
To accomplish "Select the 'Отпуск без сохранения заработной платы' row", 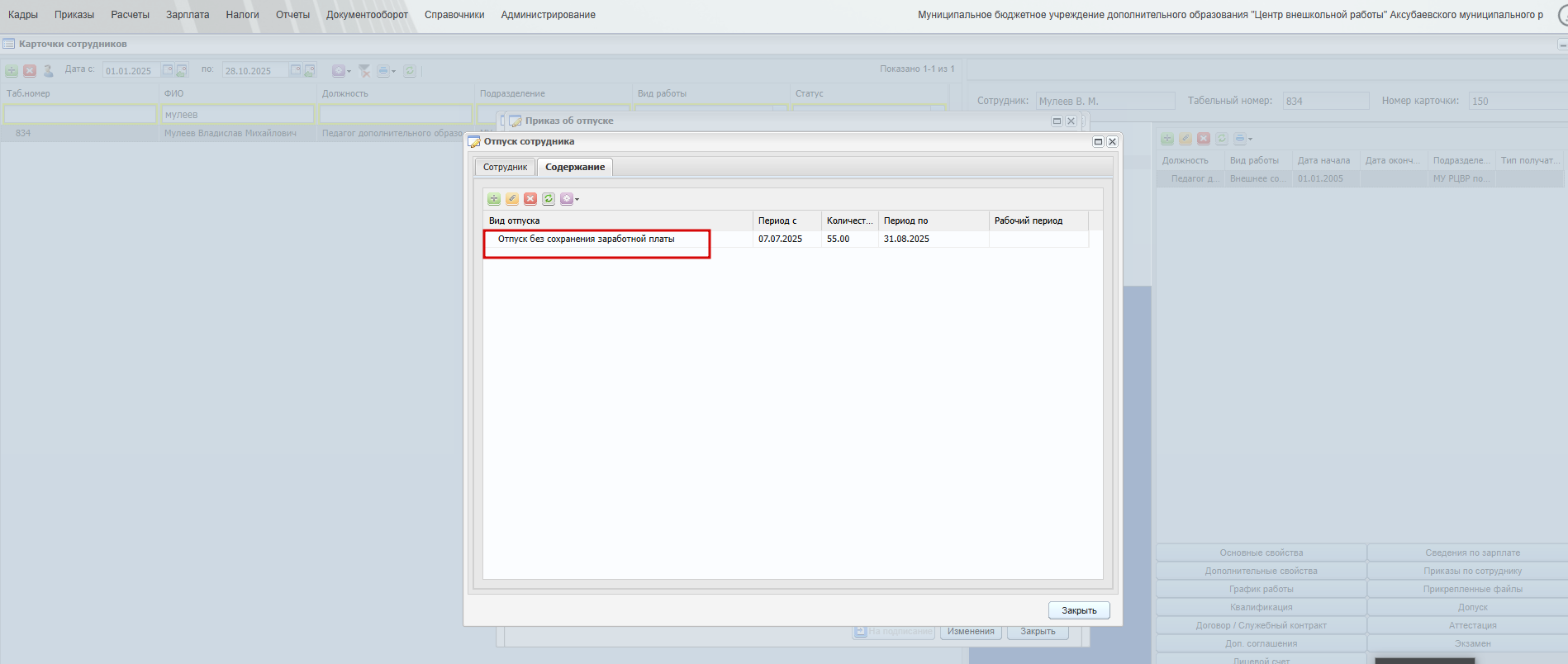I will (786, 239).
